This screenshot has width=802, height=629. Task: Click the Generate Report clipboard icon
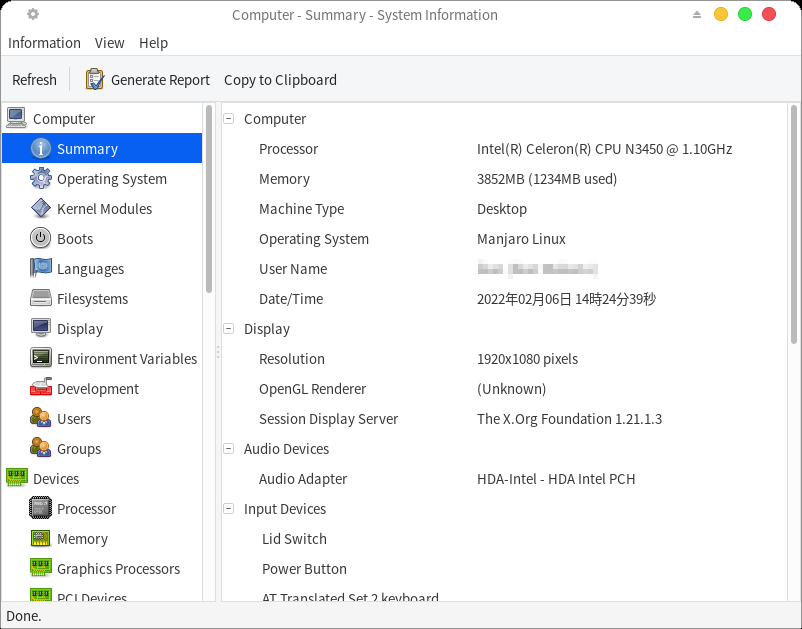pyautogui.click(x=95, y=80)
